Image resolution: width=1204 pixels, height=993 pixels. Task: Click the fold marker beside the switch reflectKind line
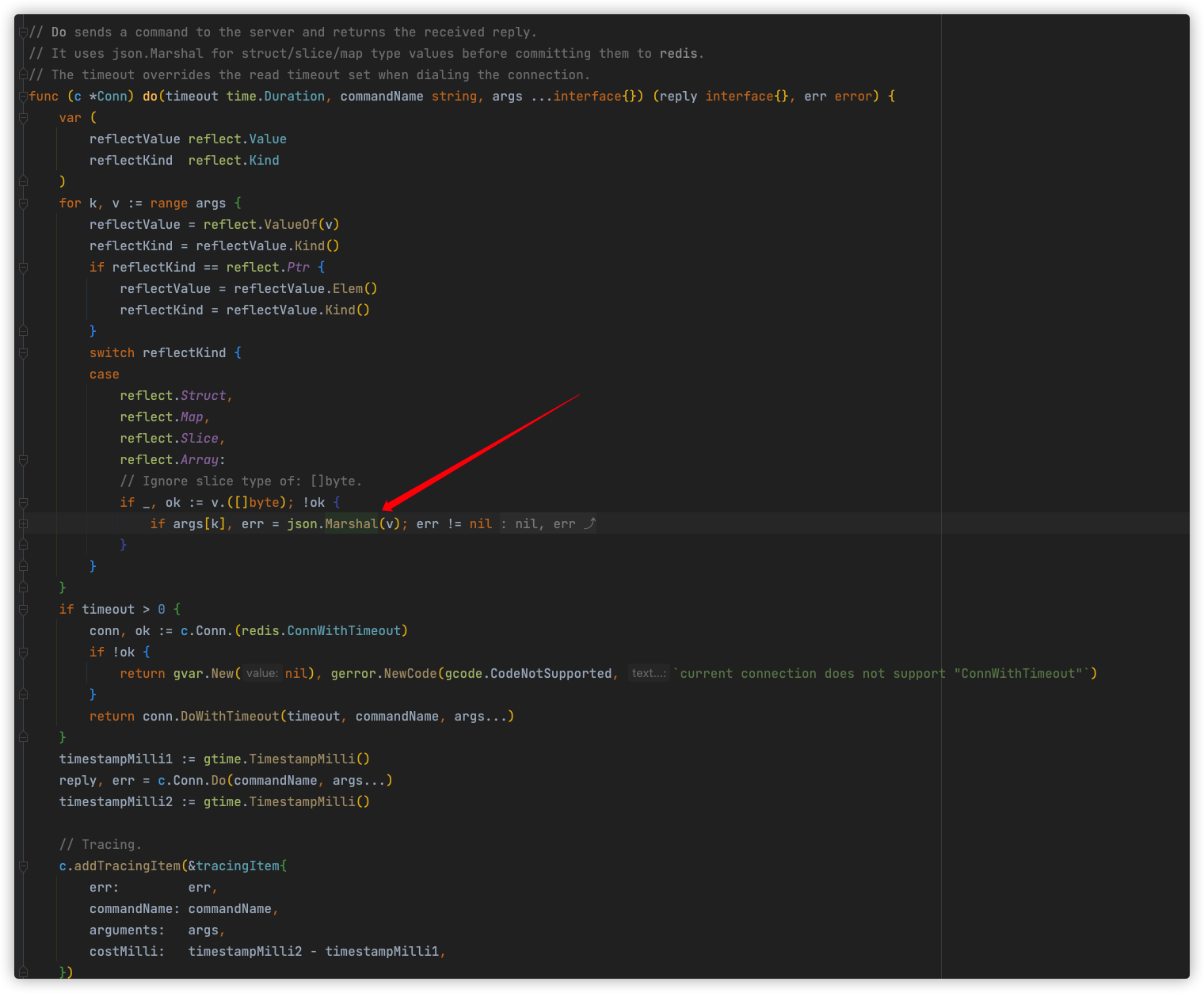[x=23, y=352]
